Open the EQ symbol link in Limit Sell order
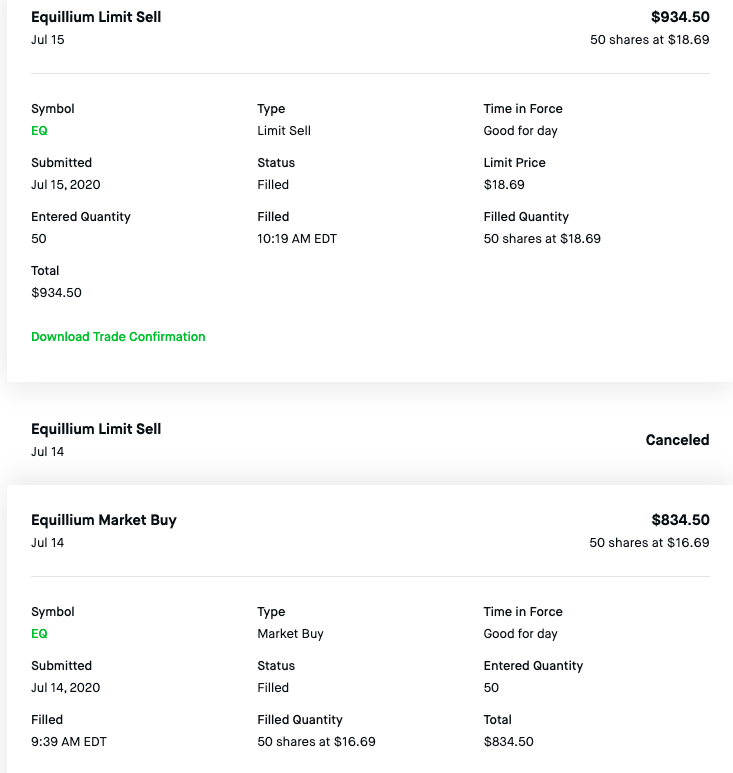This screenshot has width=733, height=773. click(x=39, y=131)
